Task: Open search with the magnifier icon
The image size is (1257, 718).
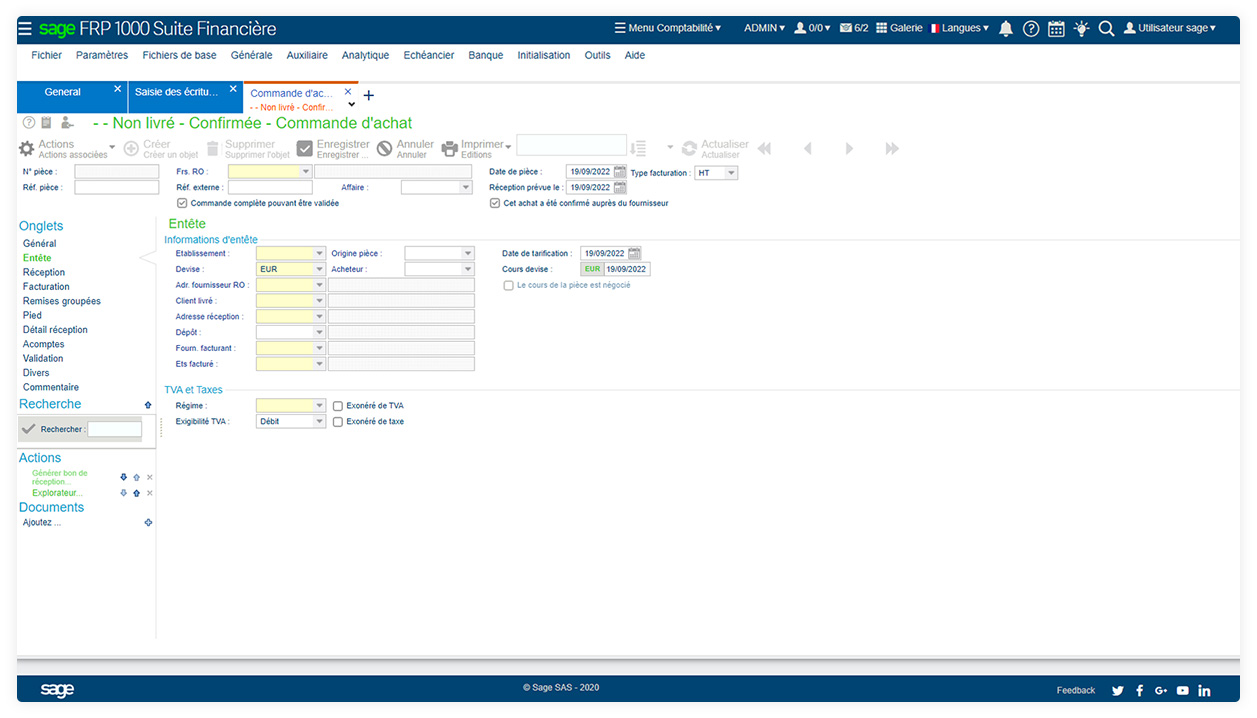Action: coord(1106,29)
